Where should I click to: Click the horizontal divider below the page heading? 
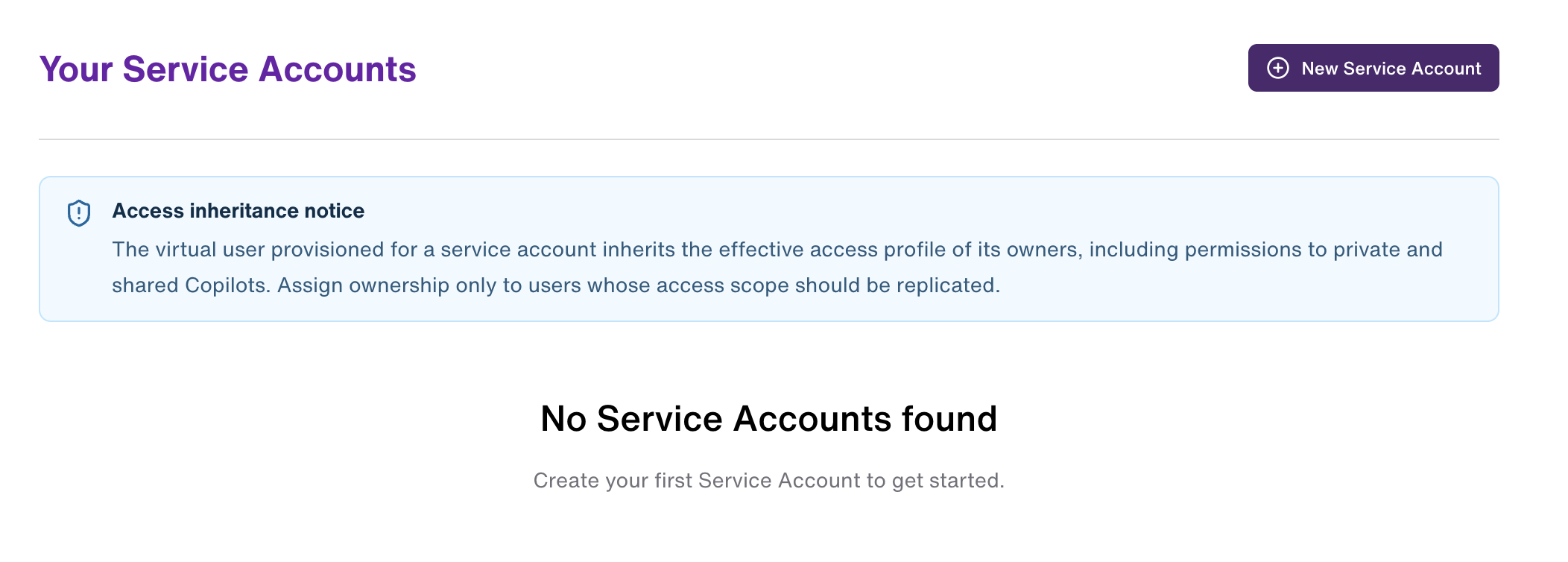tap(768, 139)
